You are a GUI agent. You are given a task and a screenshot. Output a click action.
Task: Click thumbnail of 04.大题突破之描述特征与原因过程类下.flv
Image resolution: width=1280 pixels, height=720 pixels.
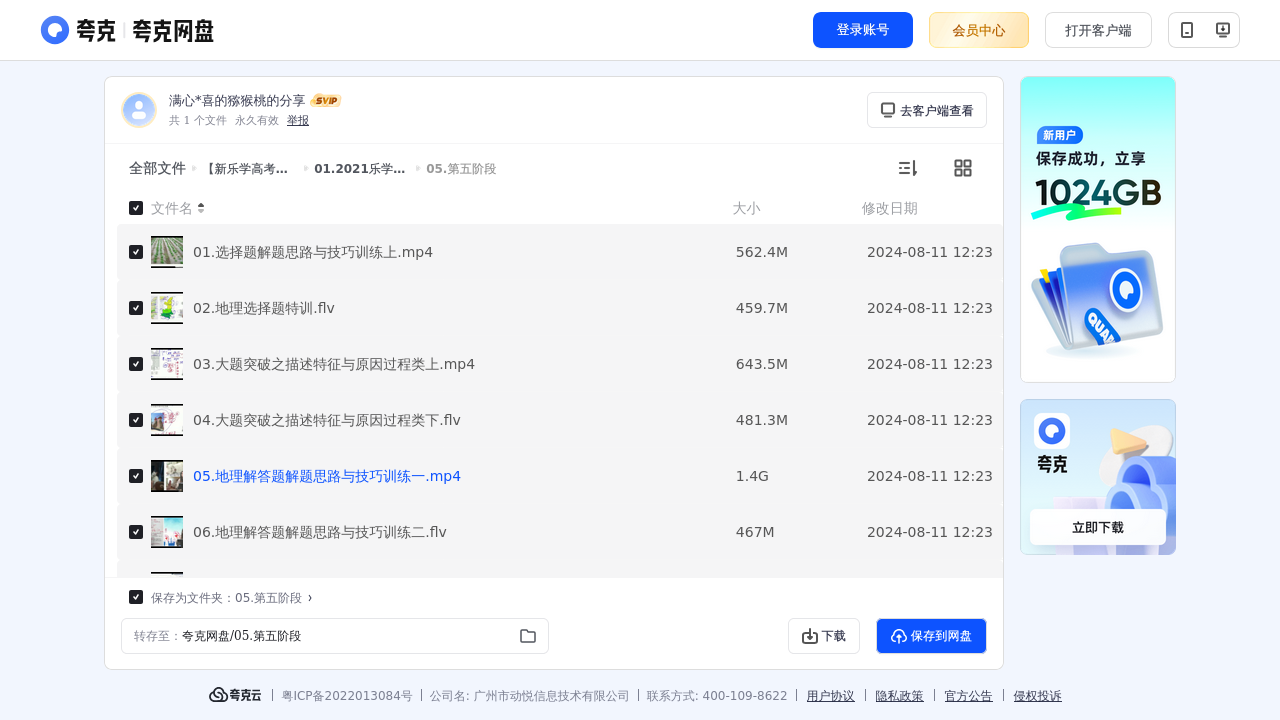tap(167, 420)
